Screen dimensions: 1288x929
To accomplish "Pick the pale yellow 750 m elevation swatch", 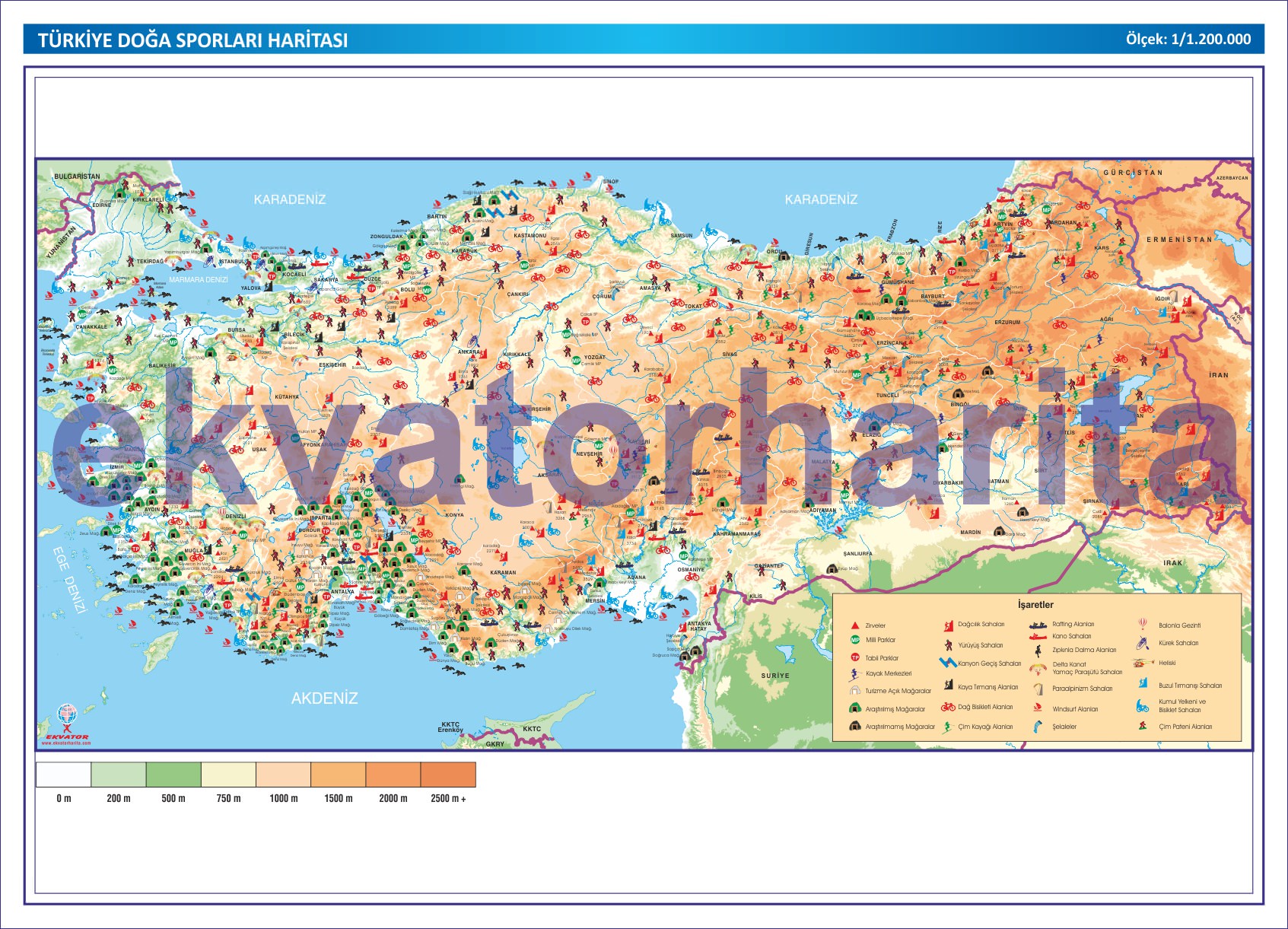I will (x=228, y=775).
